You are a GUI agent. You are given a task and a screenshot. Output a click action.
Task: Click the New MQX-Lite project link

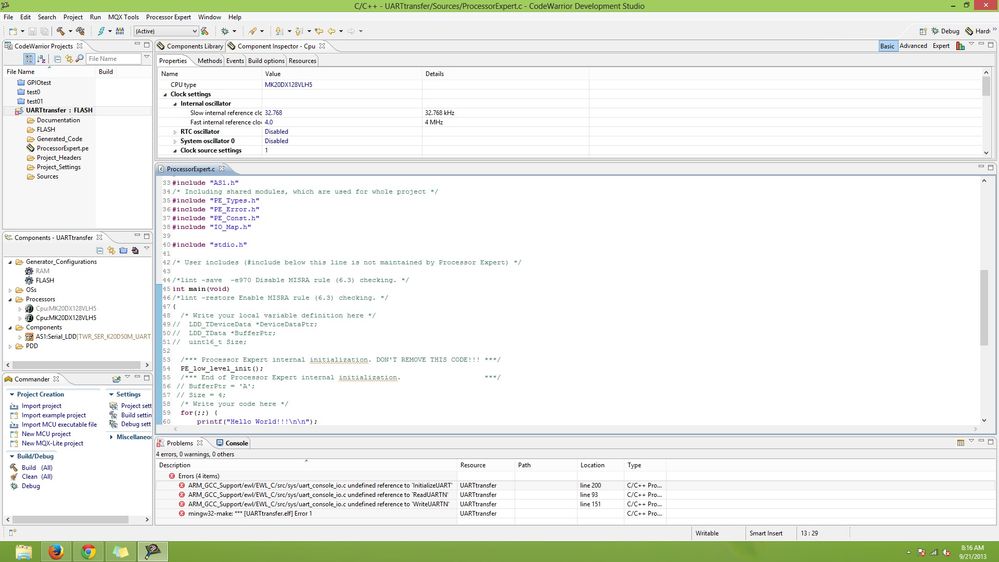tap(52, 443)
